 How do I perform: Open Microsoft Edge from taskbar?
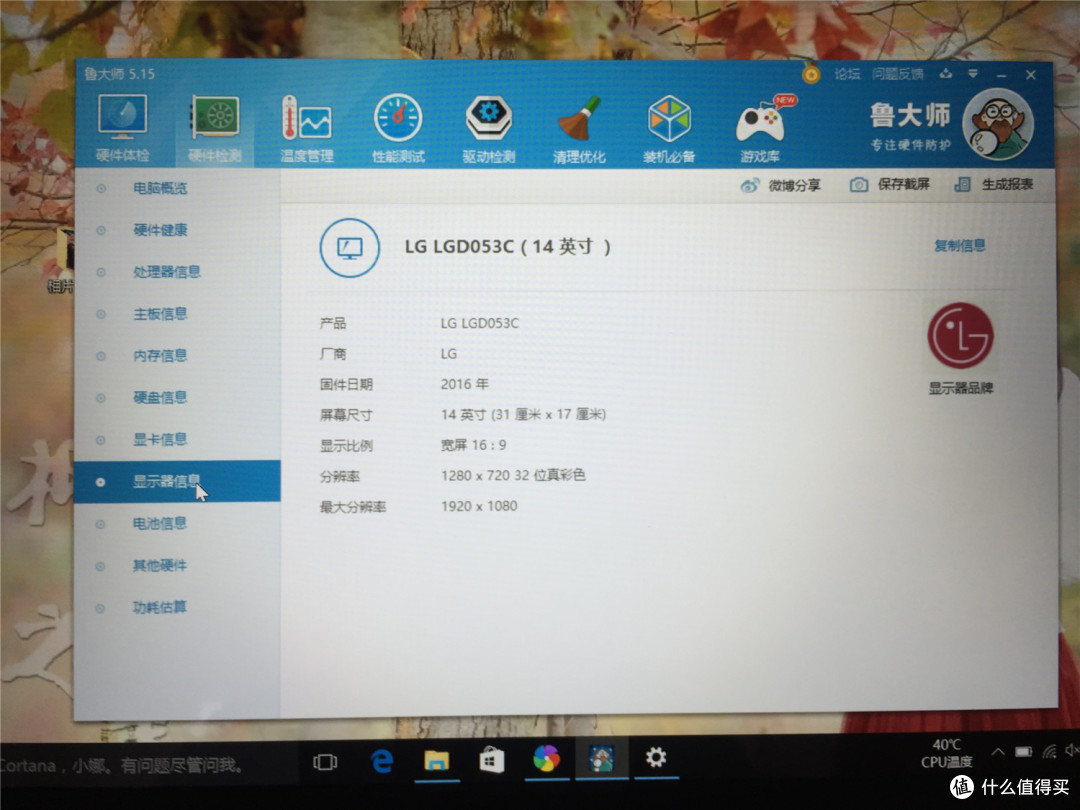pos(382,760)
